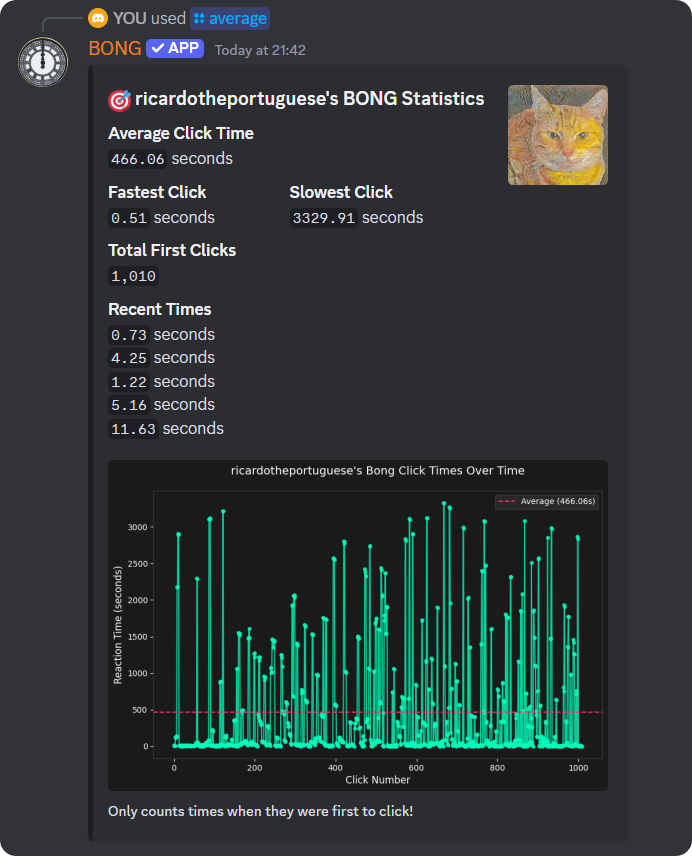Click the Discord logo beside YOU
Screen dimensions: 692x856
click(x=98, y=18)
